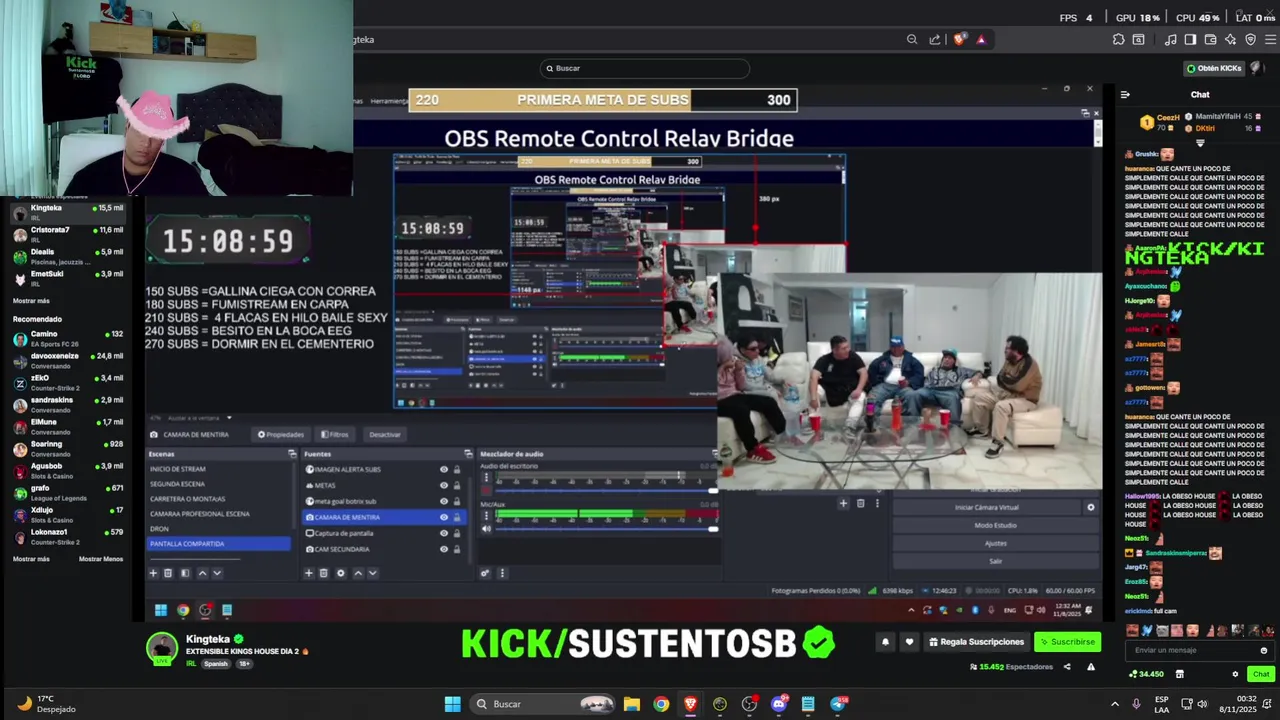The height and width of the screenshot is (720, 1280).
Task: Click Obtén KICKs button
Action: [x=1214, y=68]
